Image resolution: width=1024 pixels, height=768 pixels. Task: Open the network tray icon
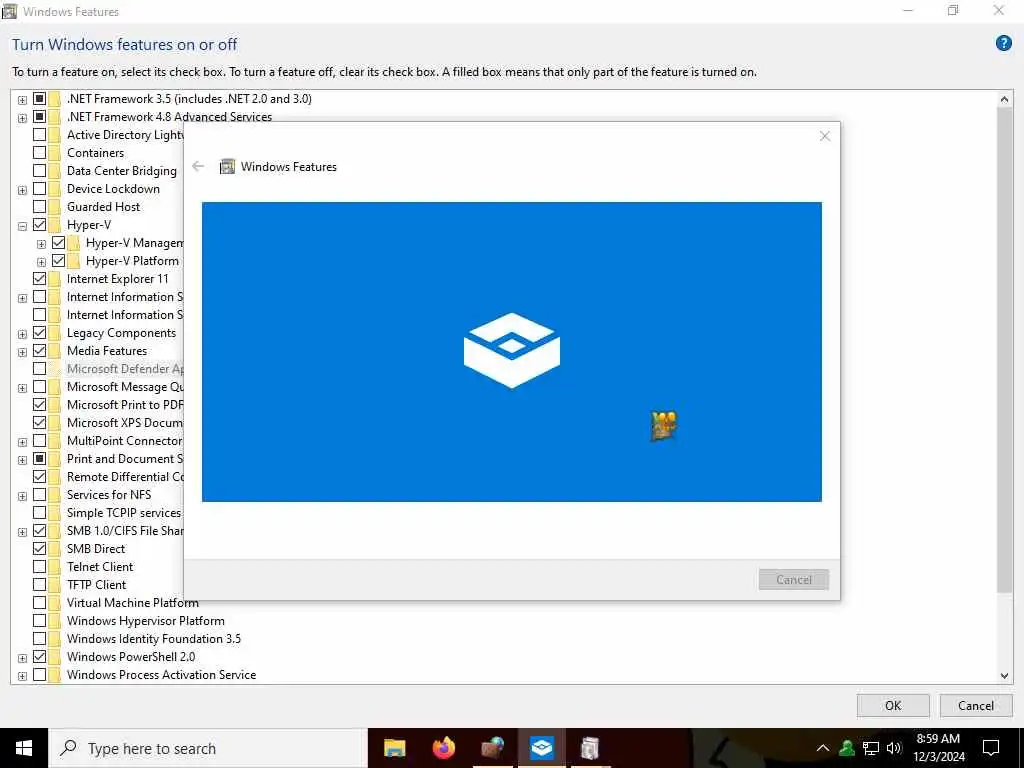[x=871, y=748]
